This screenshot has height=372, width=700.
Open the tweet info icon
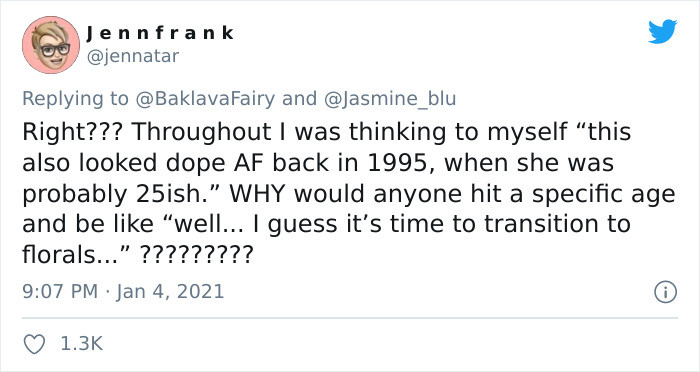pyautogui.click(x=666, y=293)
